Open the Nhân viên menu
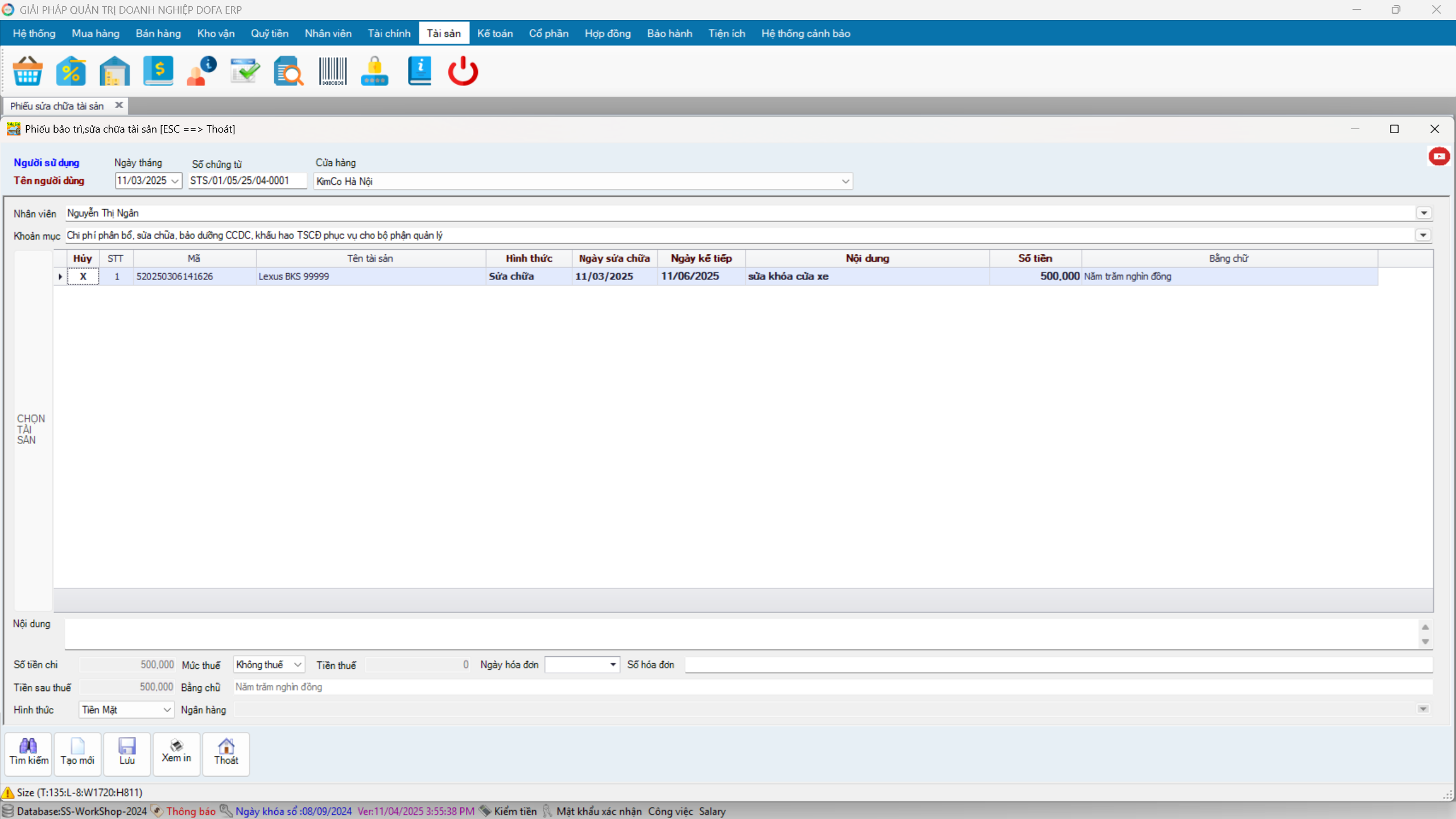 328,33
